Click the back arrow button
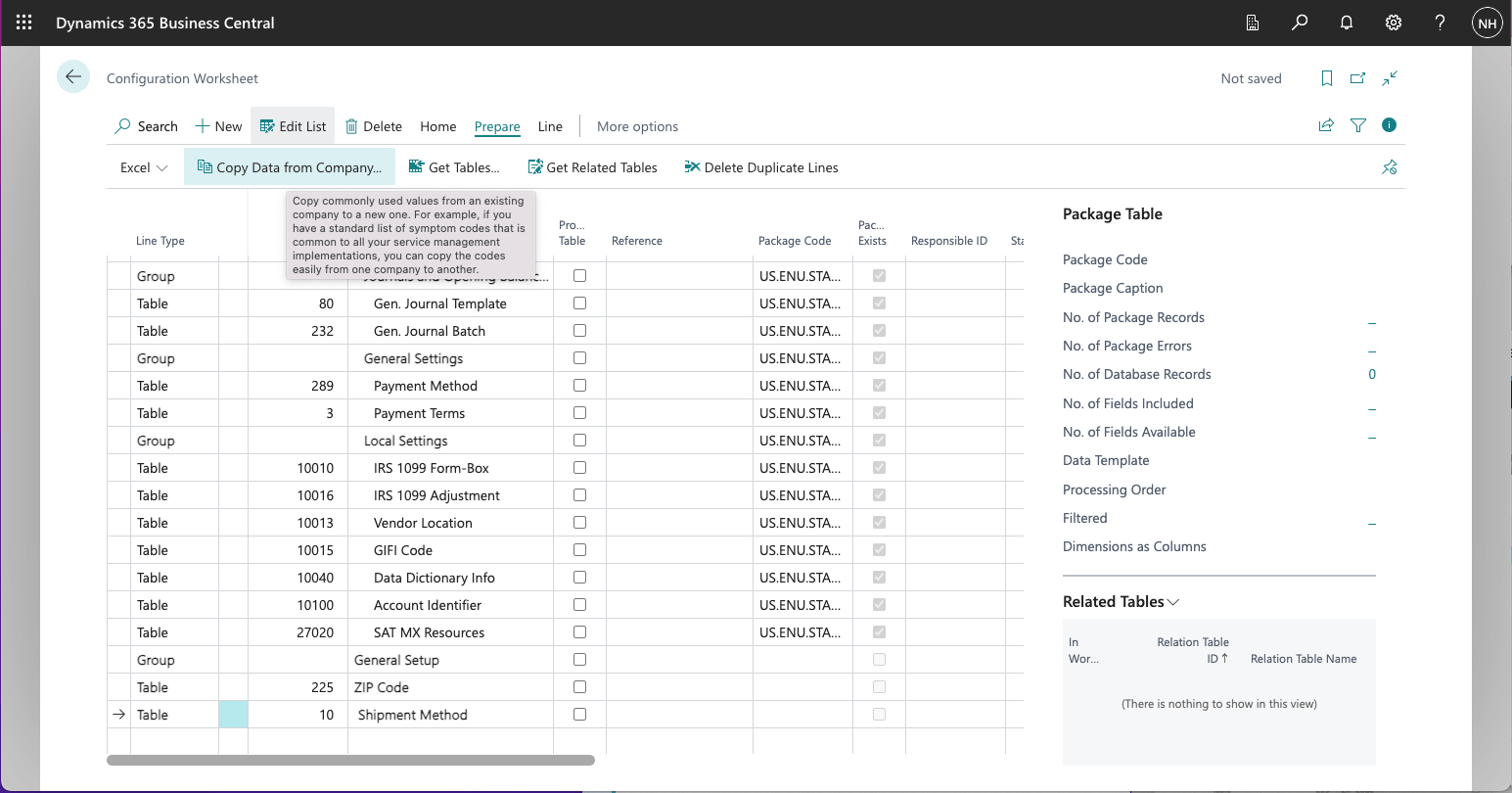1512x793 pixels. [73, 77]
